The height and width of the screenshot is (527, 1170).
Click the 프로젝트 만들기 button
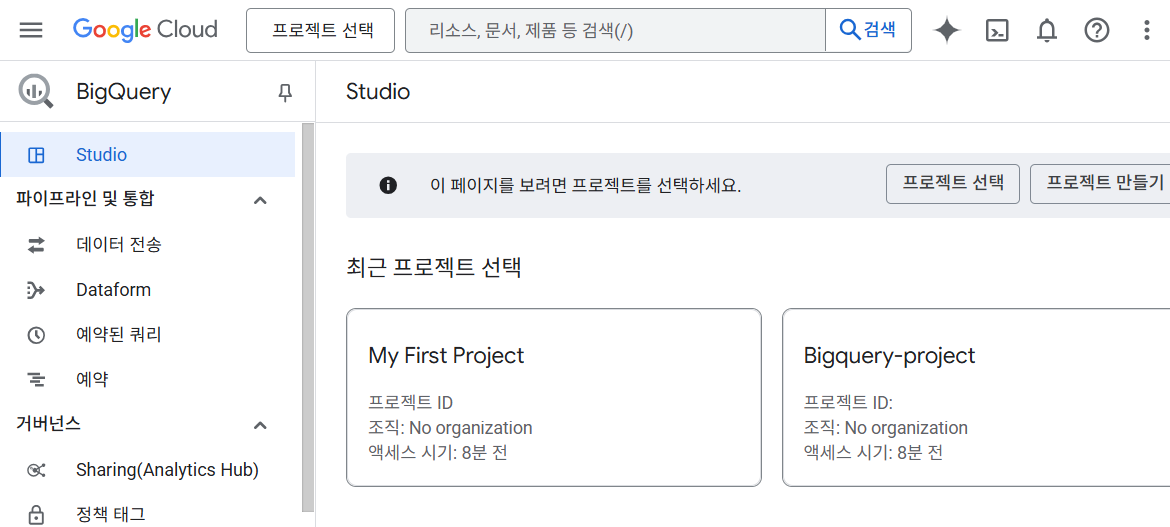point(1100,184)
